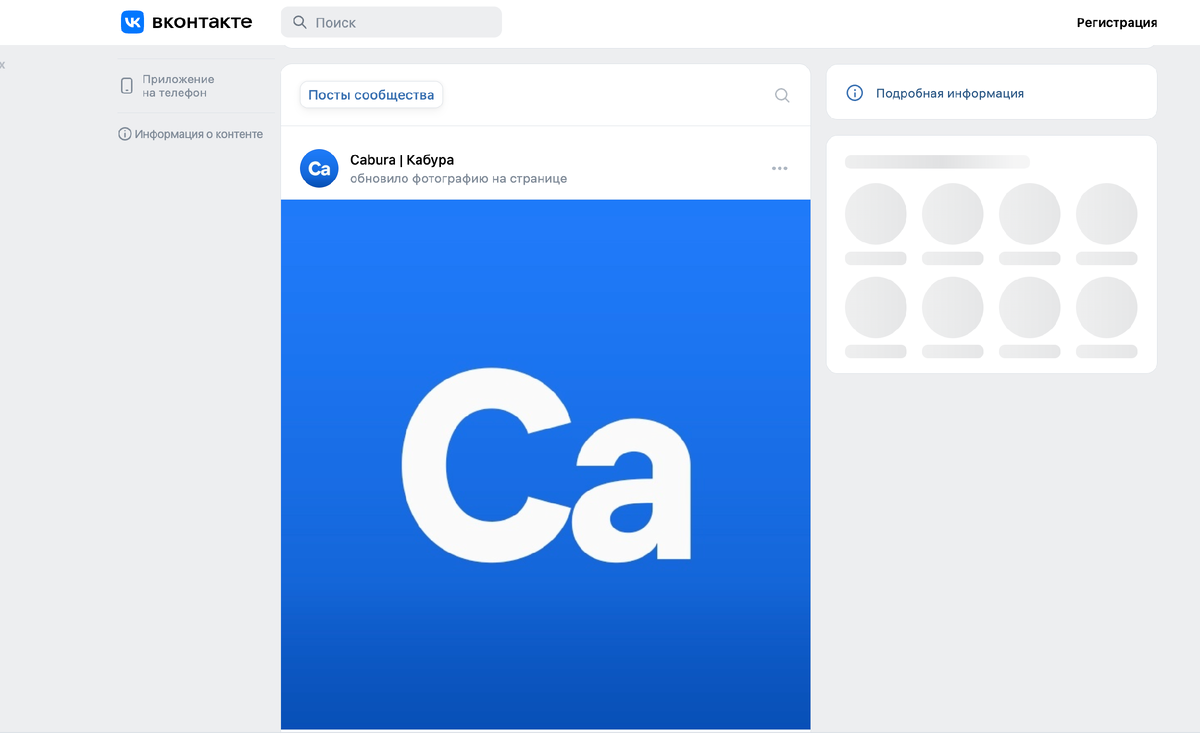Open Подробная информация link

(950, 93)
